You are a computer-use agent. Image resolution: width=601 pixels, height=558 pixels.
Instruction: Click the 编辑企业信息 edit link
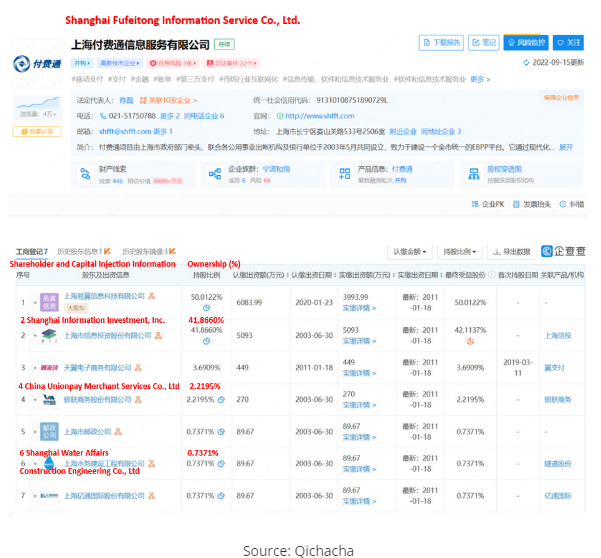[x=561, y=97]
